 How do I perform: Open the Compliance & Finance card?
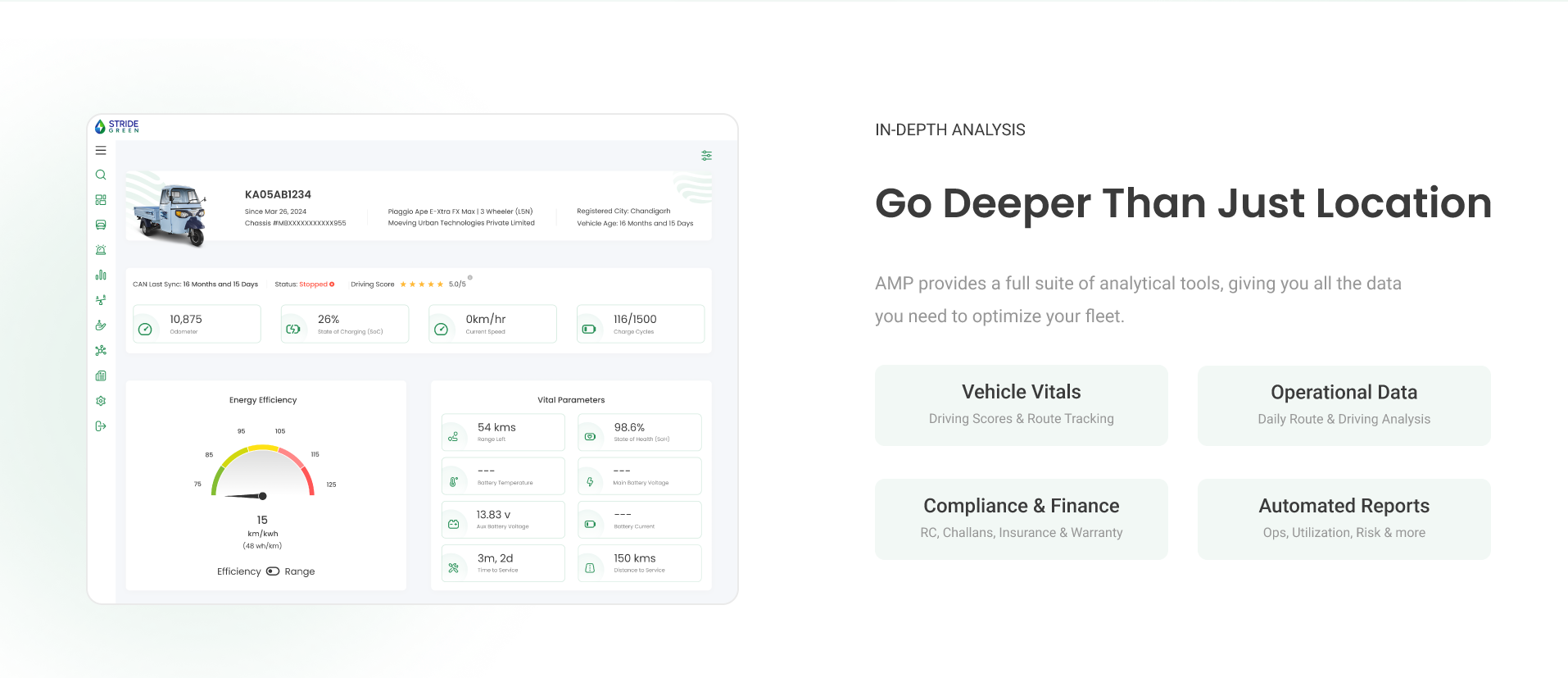(1021, 519)
